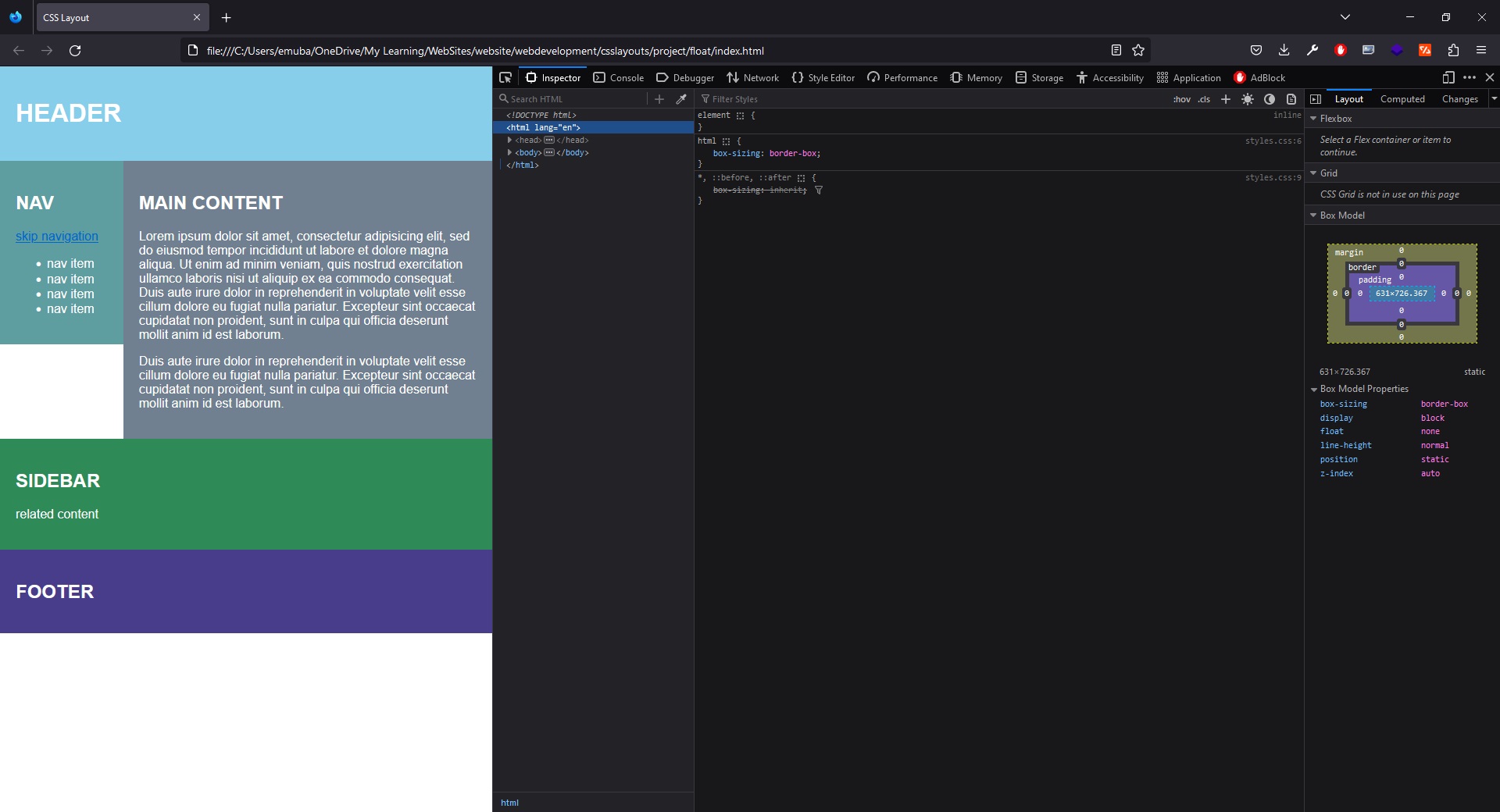Viewport: 1500px width, 812px height.
Task: Click the orange slash extension icon
Action: point(1425,50)
